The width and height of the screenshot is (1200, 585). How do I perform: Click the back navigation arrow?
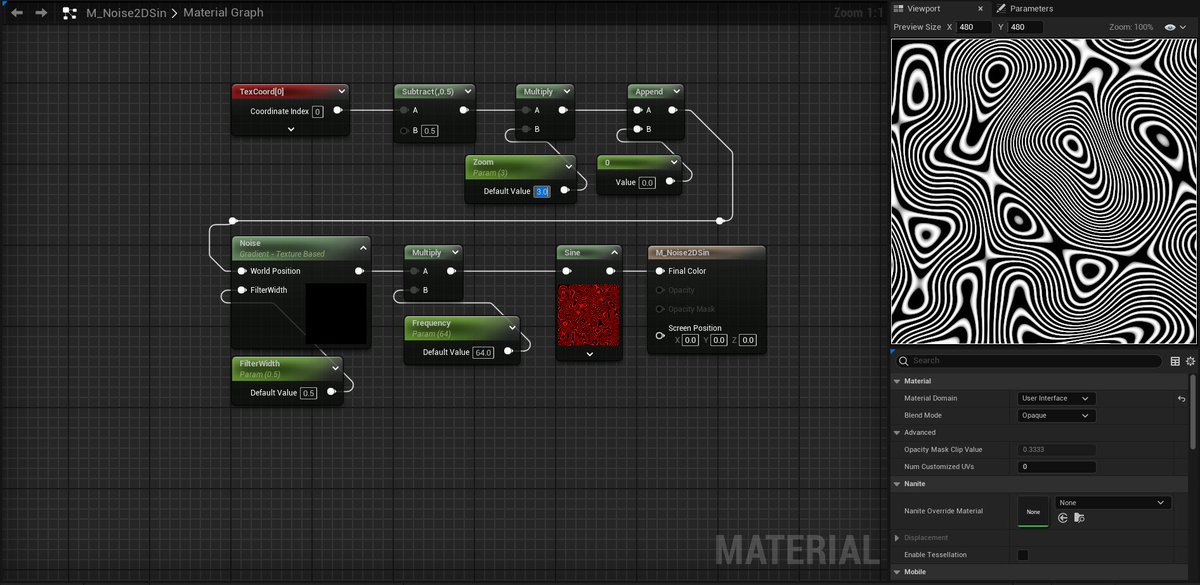16,13
